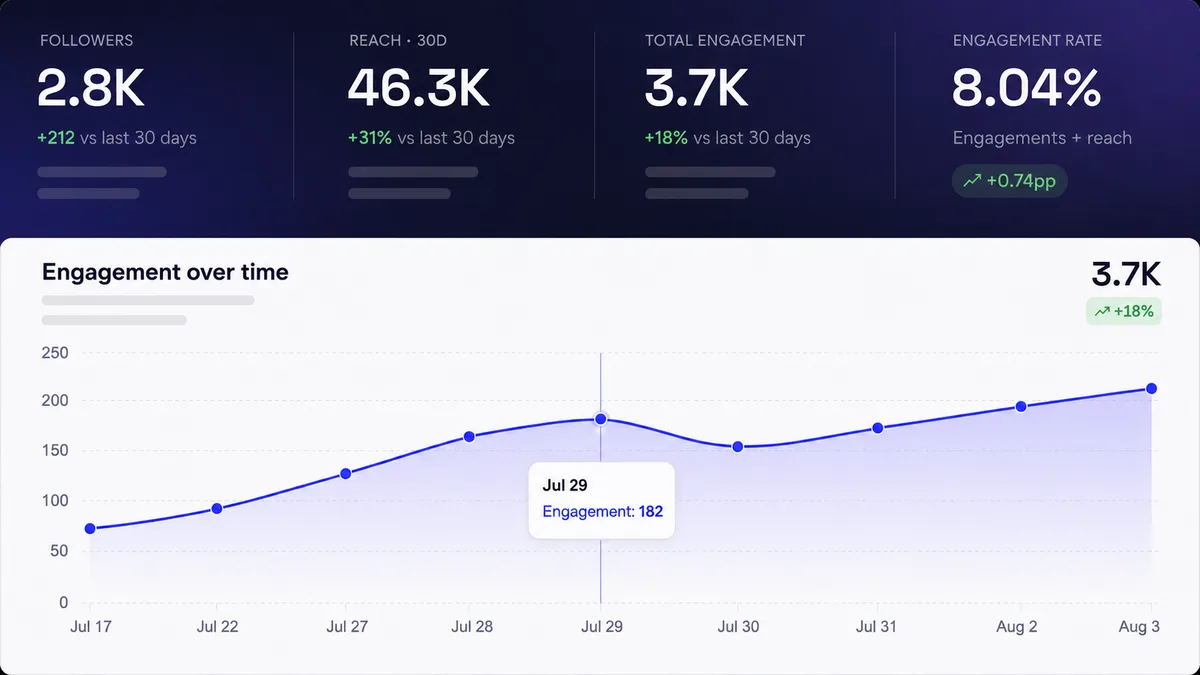Viewport: 1200px width, 675px height.
Task: Click the 'Jul 28' x-axis label
Action: pyautogui.click(x=472, y=627)
